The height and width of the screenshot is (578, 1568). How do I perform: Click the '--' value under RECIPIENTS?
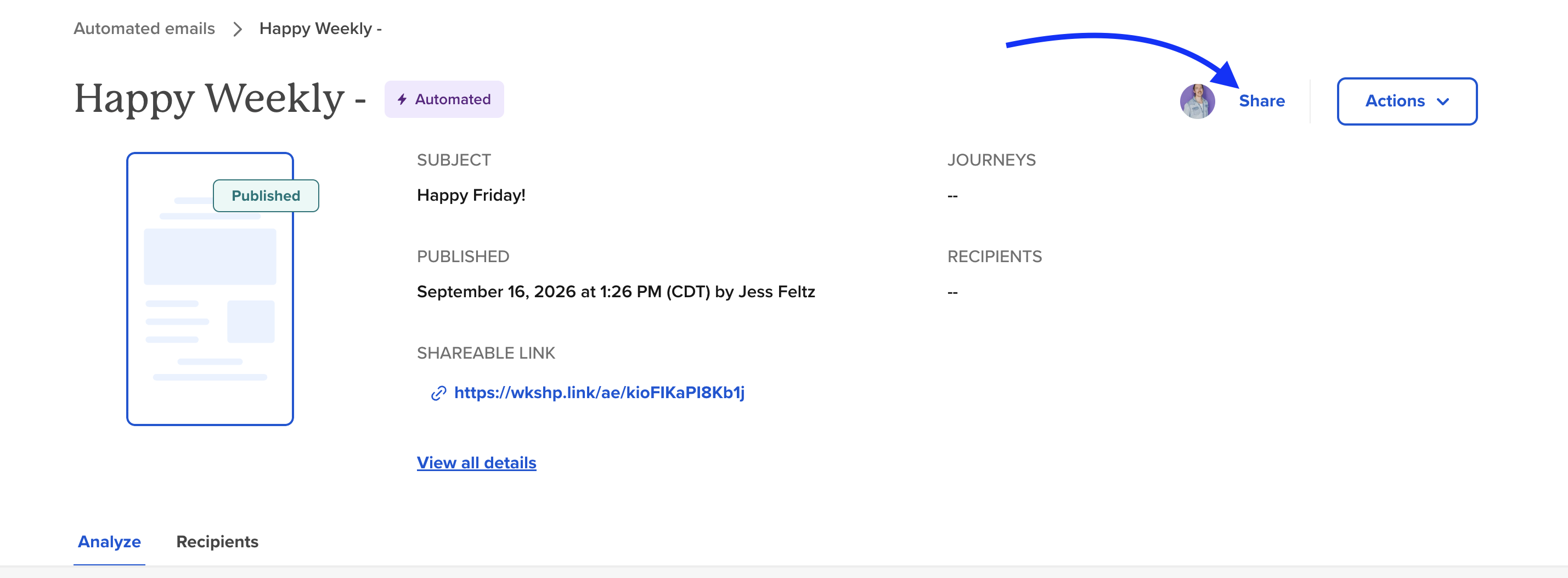point(952,293)
